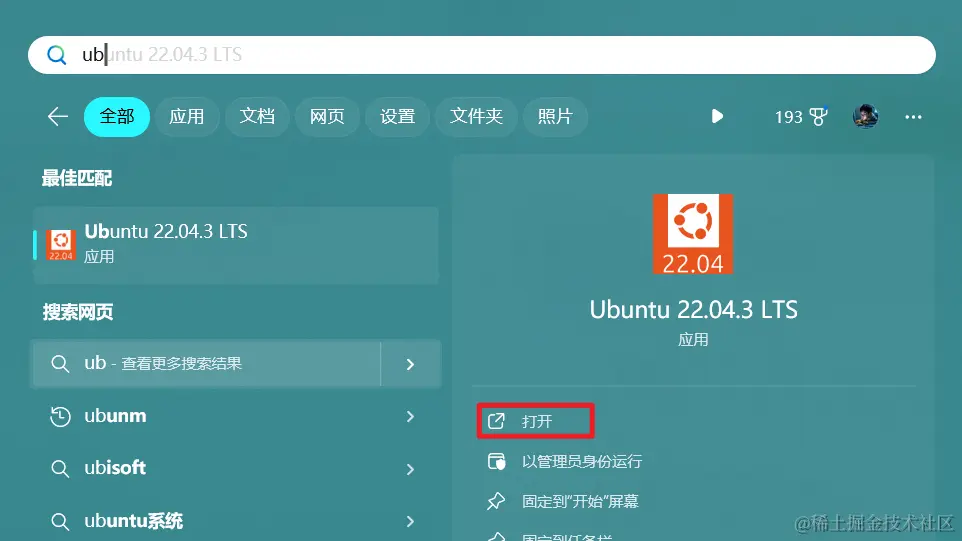
Task: Click the search text field containing 'ub'
Action: tap(482, 55)
